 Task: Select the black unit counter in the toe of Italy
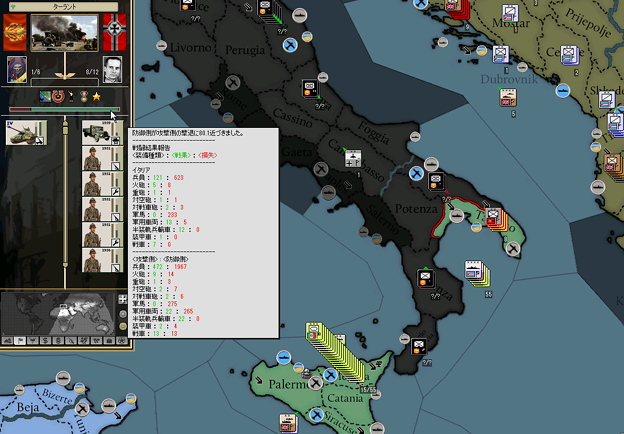[419, 346]
